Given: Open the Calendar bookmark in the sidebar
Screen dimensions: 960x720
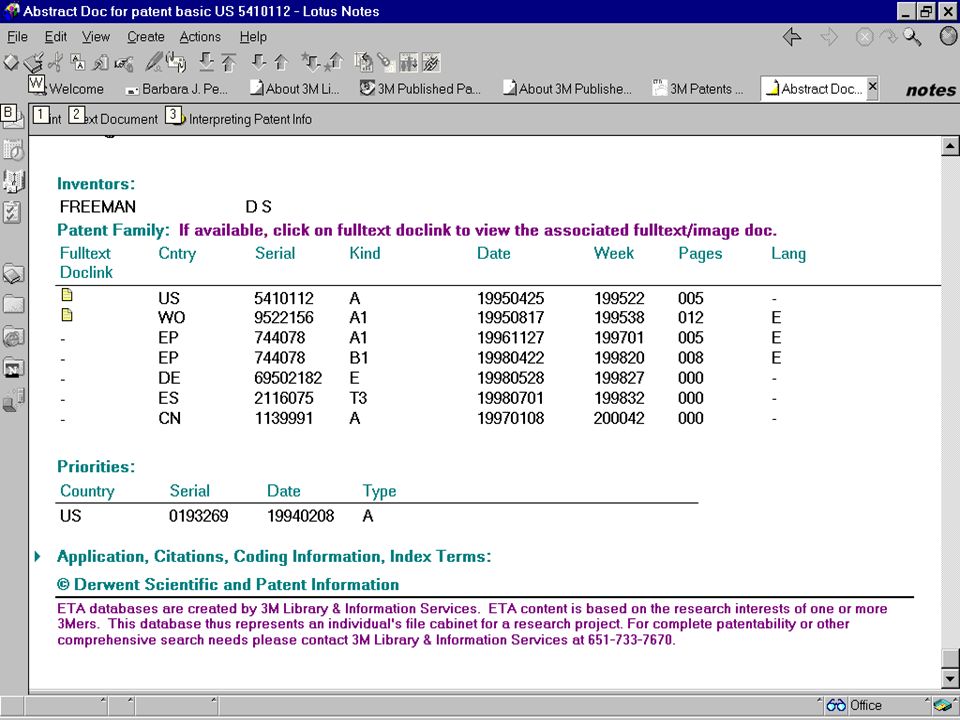Looking at the screenshot, I should (x=13, y=149).
